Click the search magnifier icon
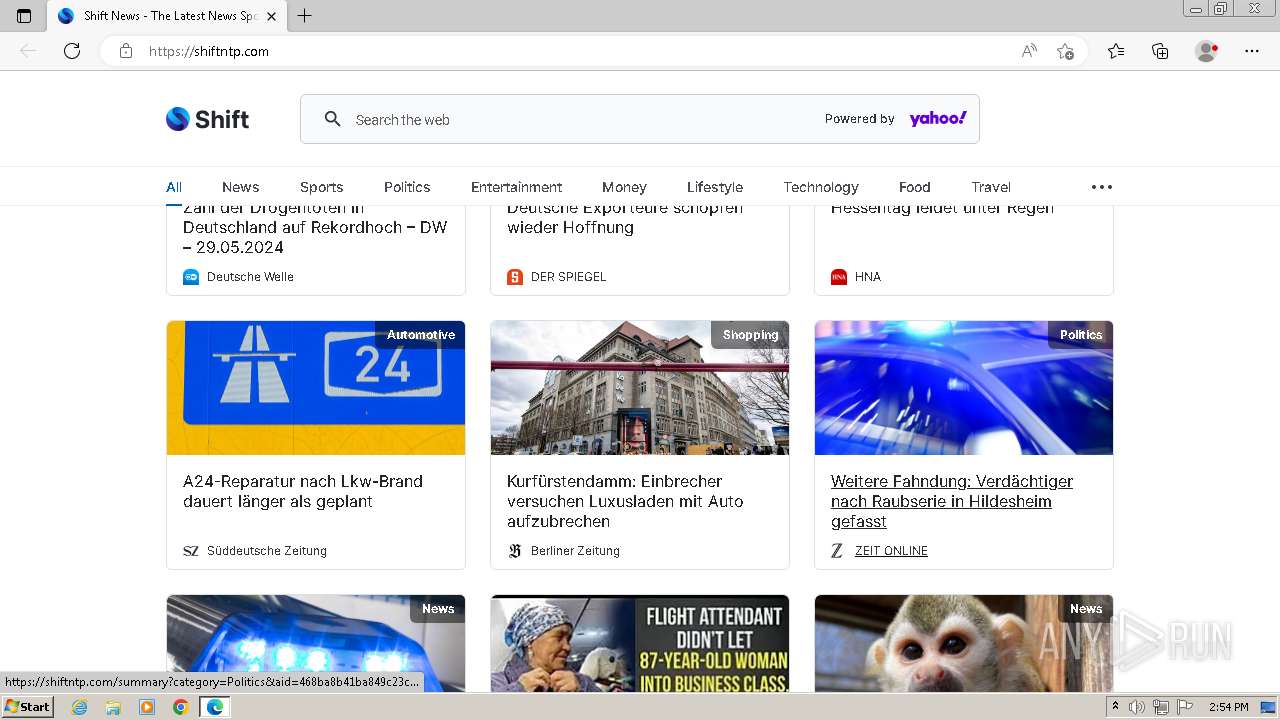Screen dimensions: 1280x720 point(333,119)
